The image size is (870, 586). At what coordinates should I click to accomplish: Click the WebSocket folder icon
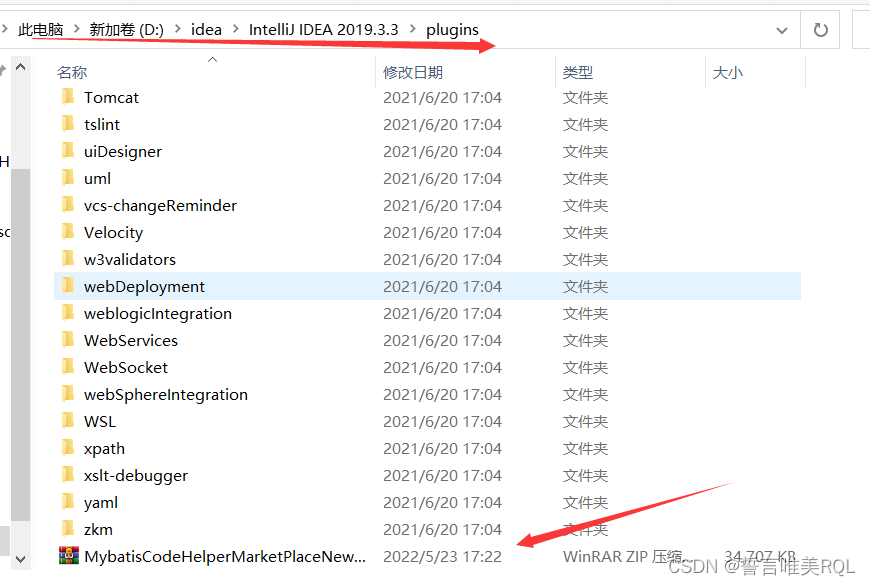(68, 367)
